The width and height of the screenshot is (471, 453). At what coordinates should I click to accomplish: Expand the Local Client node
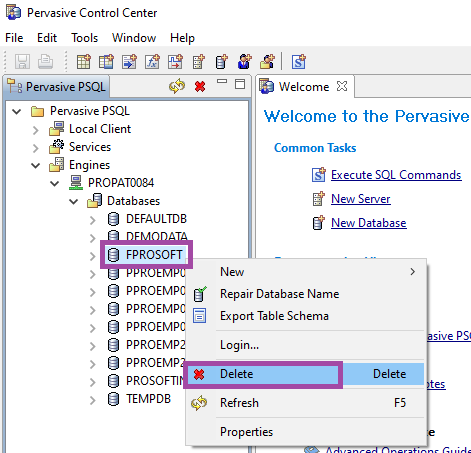click(36, 130)
